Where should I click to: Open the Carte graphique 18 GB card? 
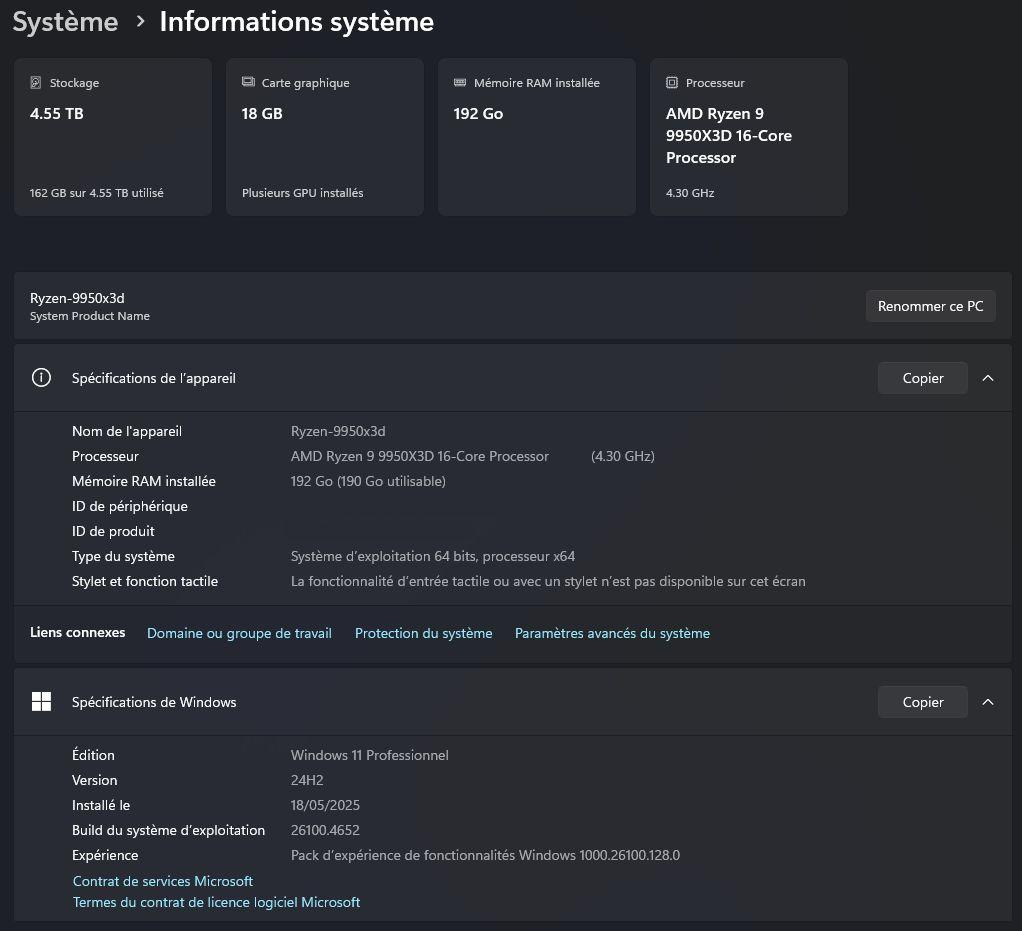(325, 137)
